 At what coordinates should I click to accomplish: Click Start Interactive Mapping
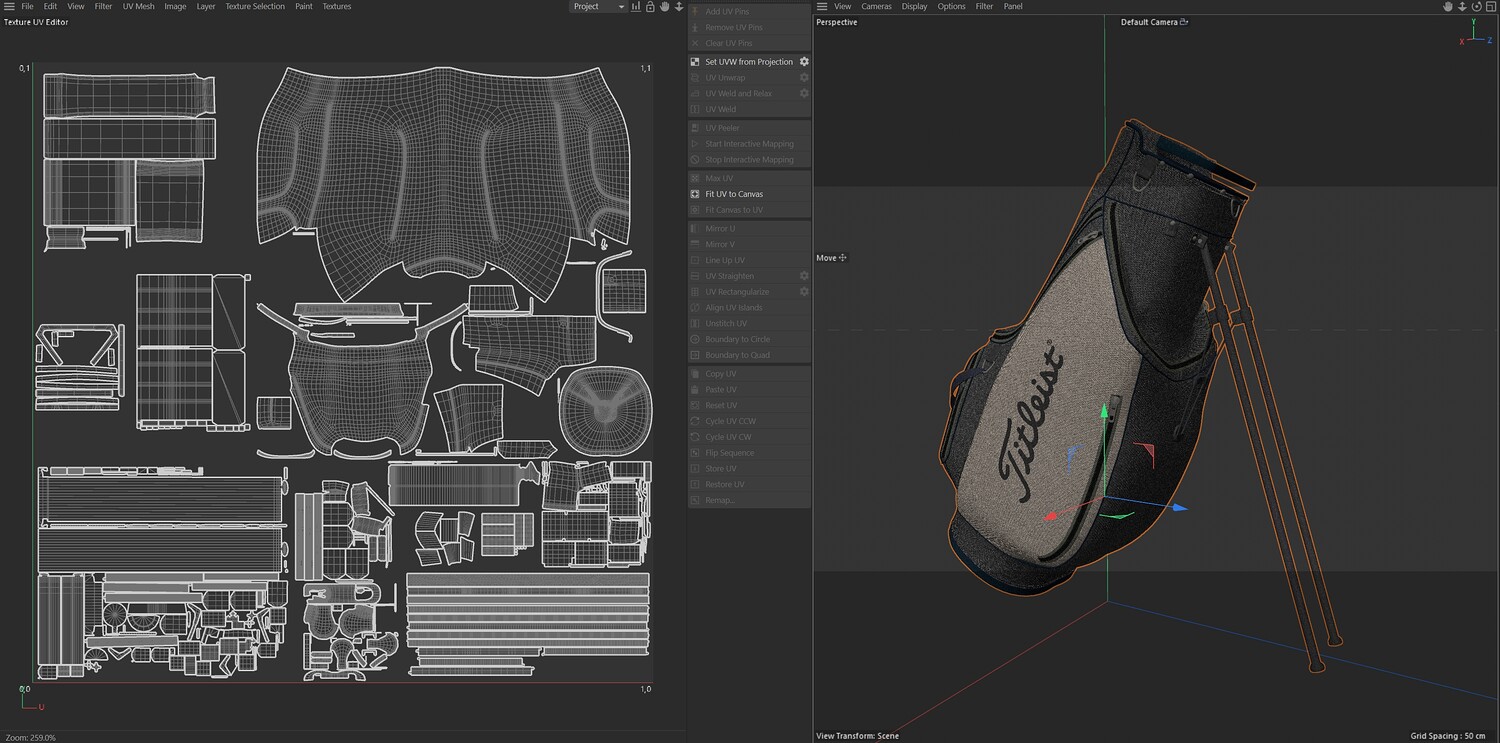click(x=750, y=144)
